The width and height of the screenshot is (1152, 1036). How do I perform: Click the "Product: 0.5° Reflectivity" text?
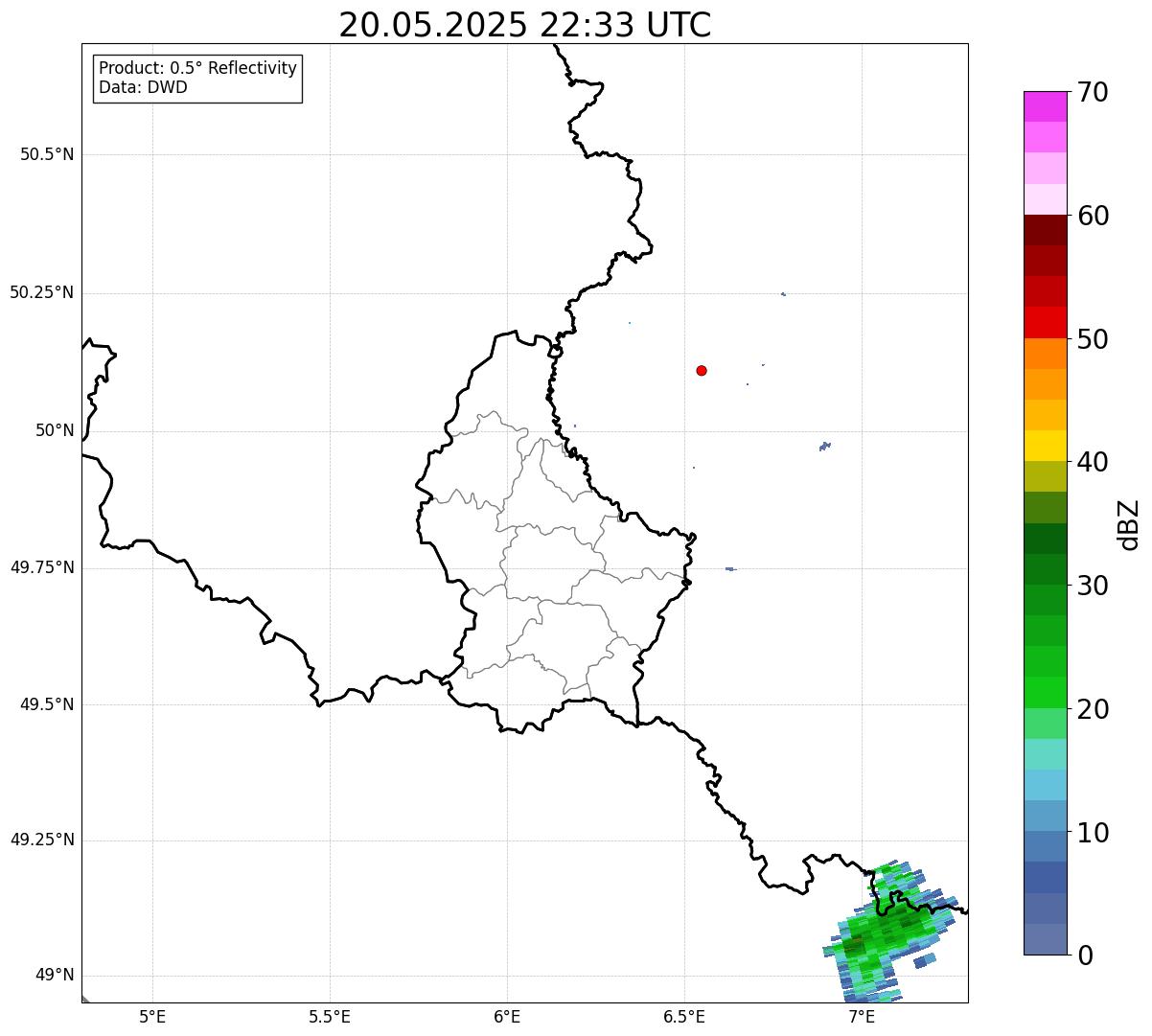(197, 69)
